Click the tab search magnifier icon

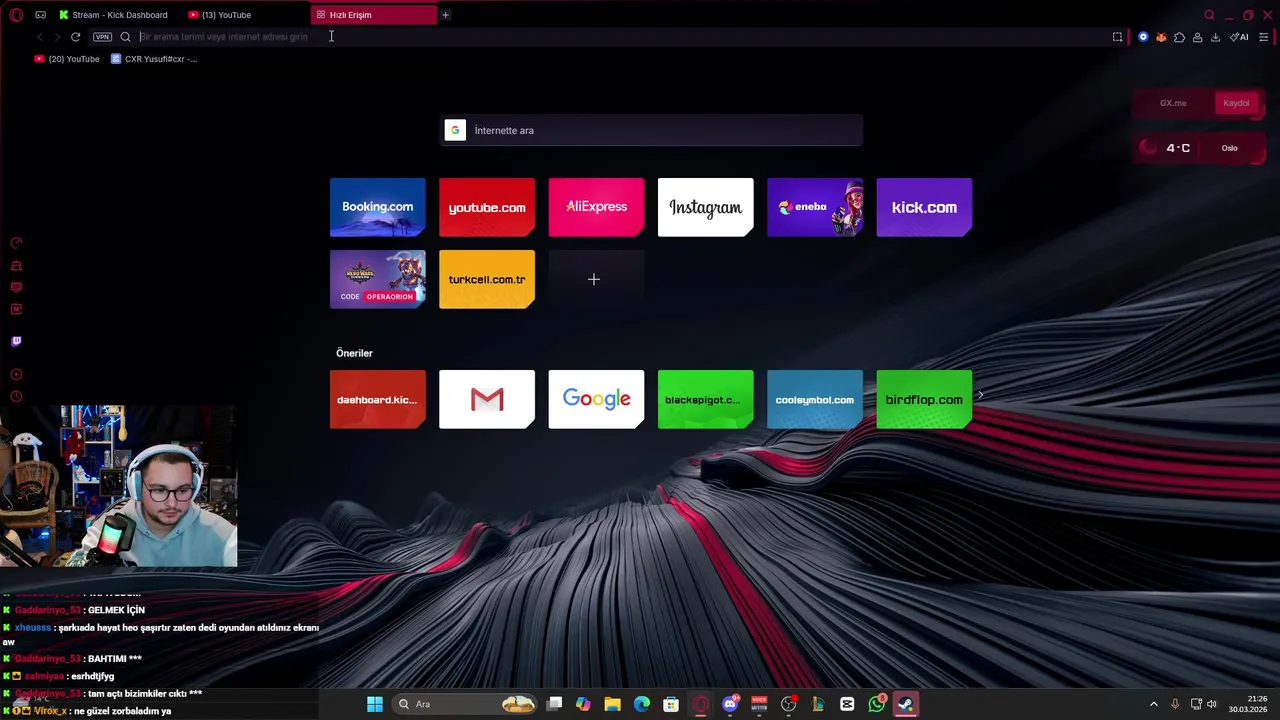click(1209, 15)
